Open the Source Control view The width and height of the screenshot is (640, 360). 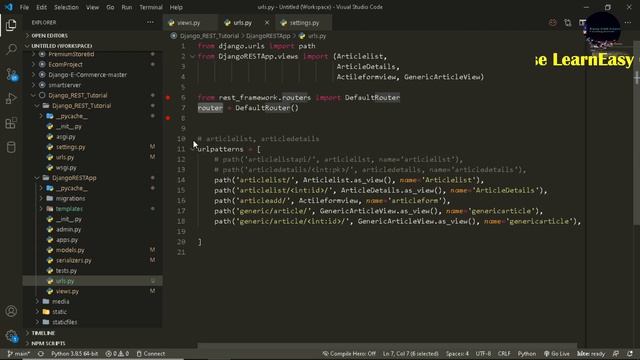(x=11, y=74)
